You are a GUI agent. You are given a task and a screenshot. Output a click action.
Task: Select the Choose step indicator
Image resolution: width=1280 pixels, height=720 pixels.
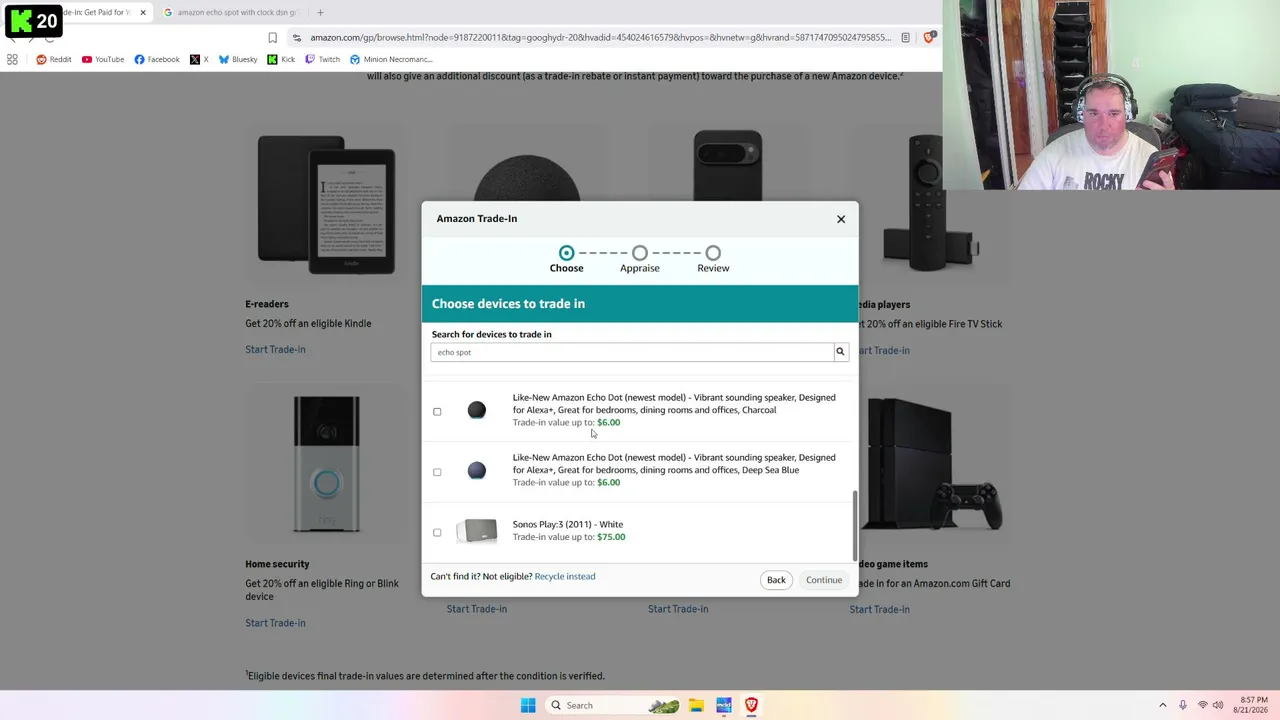[566, 259]
